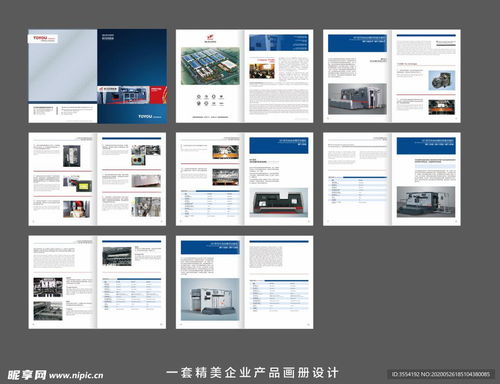The width and height of the screenshot is (500, 384).
Task: Click the row of certification icons below the factory image
Action: [210, 100]
